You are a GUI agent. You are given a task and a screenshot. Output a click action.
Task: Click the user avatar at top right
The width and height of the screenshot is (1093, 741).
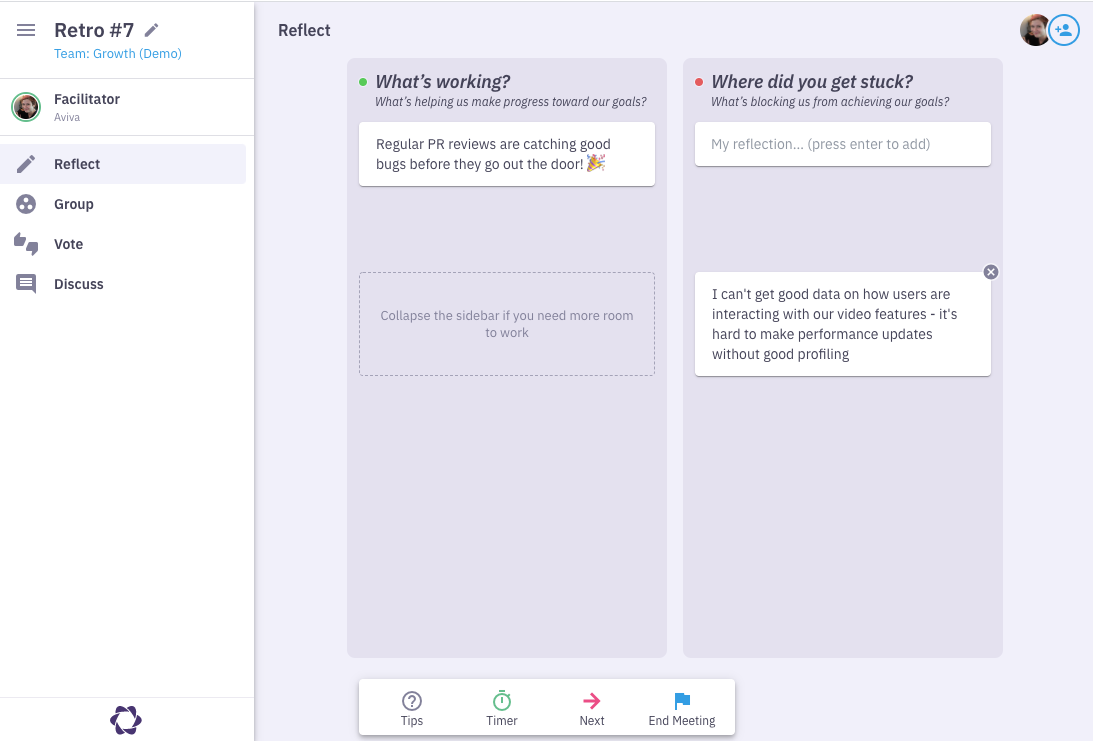coord(1034,30)
